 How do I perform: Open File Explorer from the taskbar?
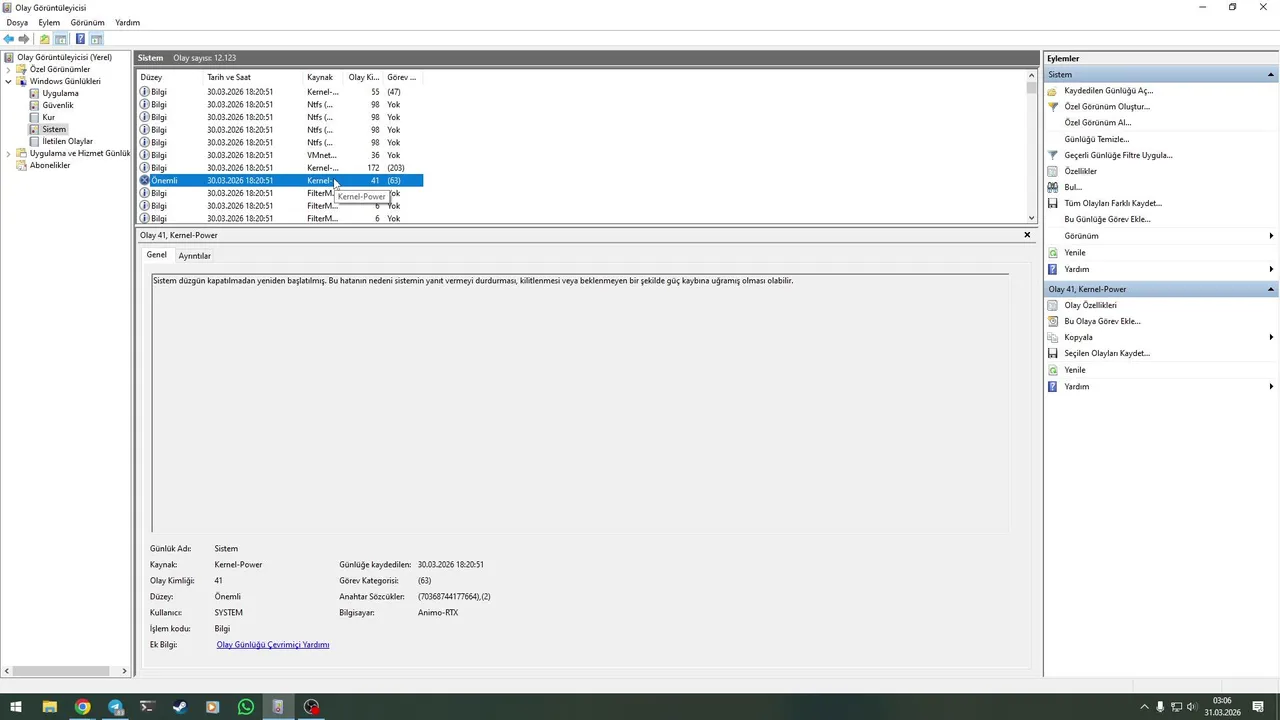[49, 707]
